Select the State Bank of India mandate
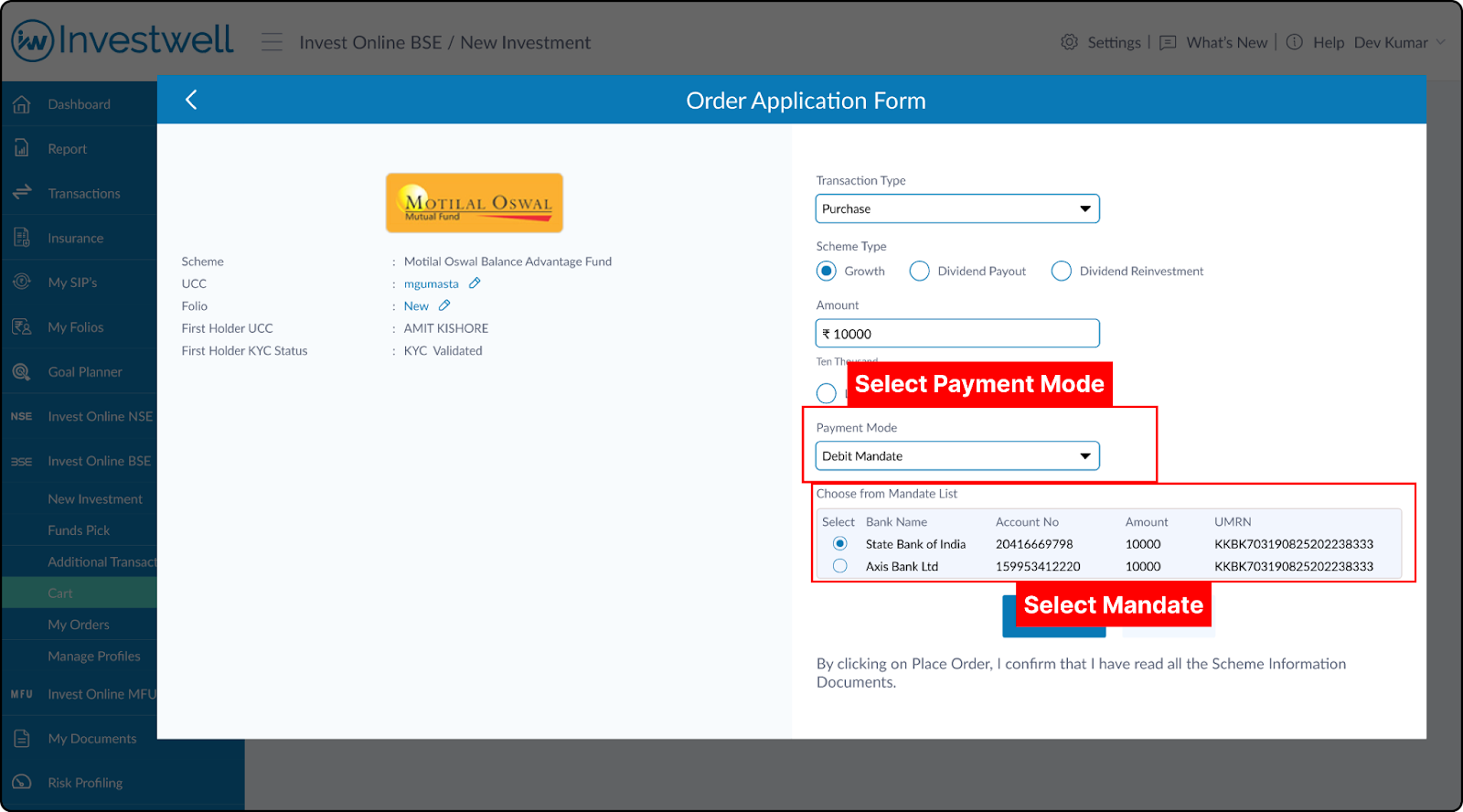This screenshot has width=1463, height=812. point(840,543)
